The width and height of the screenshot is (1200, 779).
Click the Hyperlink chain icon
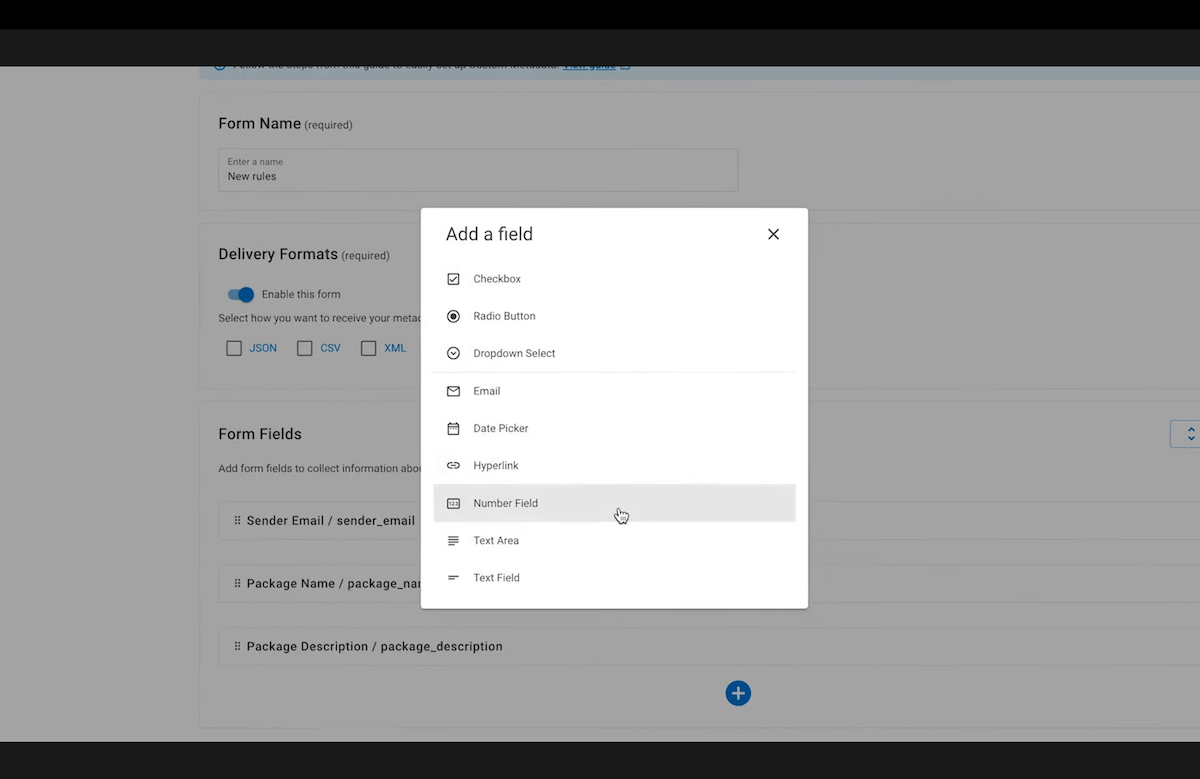pos(453,466)
